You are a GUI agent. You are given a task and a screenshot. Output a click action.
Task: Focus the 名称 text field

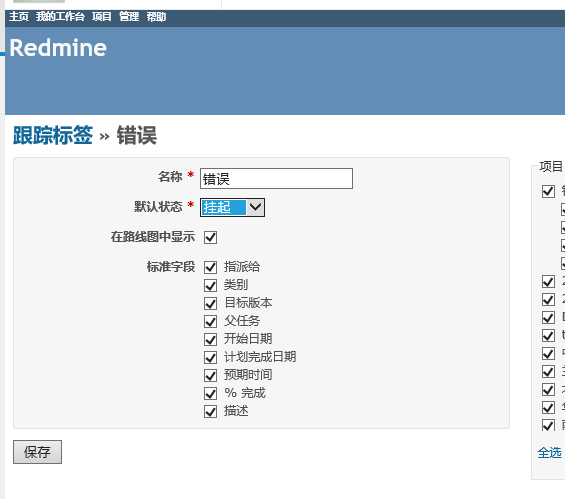tap(276, 178)
